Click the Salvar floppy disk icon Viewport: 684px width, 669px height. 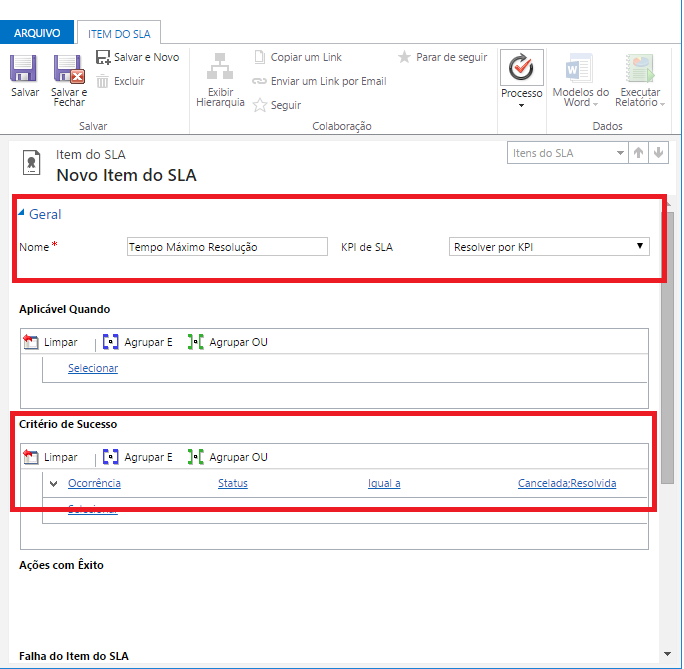[24, 68]
